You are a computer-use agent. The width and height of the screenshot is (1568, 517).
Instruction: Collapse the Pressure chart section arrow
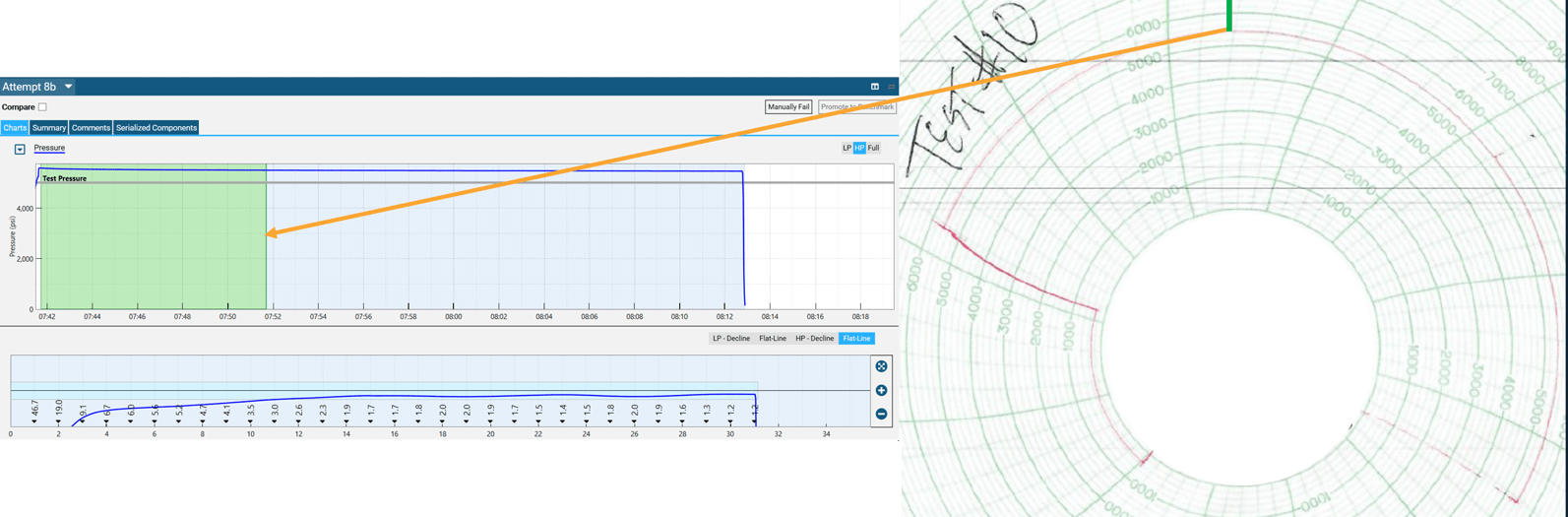(20, 149)
